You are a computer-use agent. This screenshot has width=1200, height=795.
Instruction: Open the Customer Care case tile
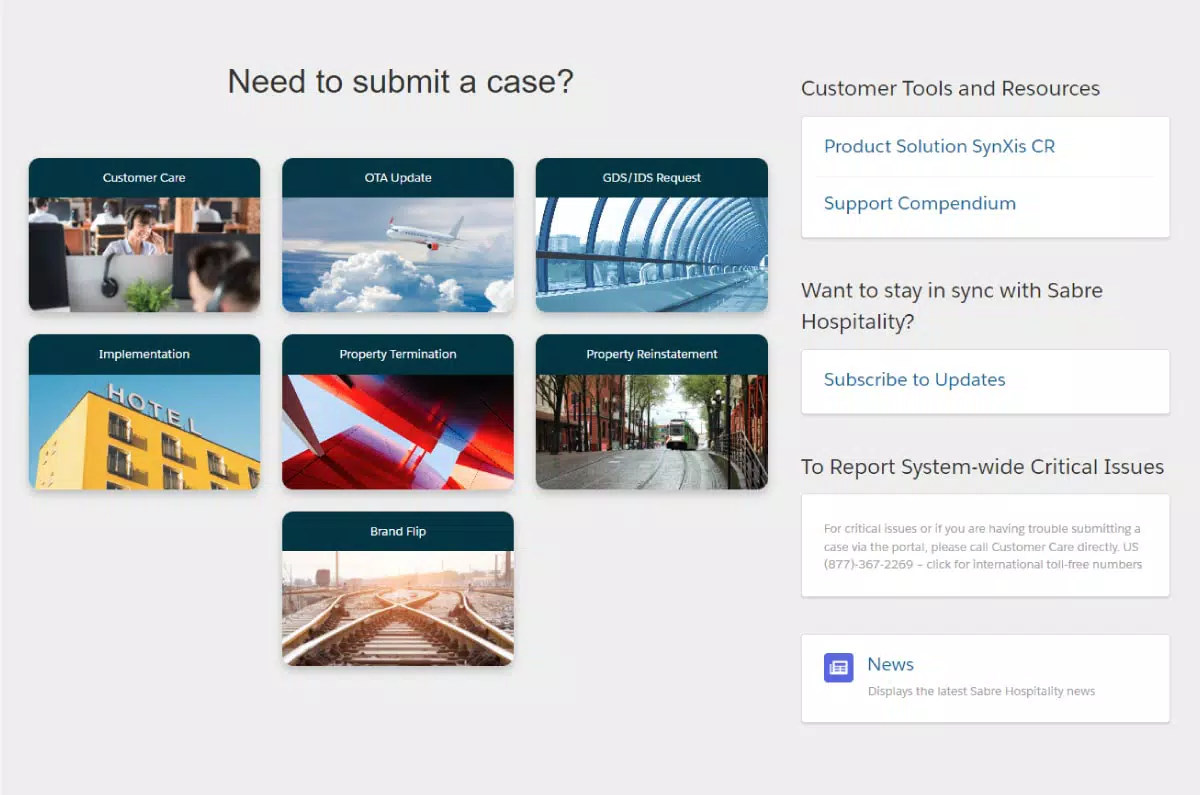point(144,235)
